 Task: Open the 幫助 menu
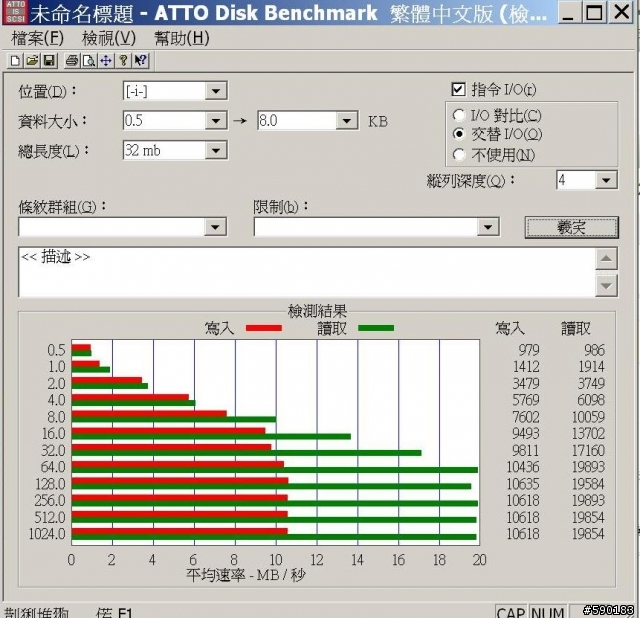[182, 39]
